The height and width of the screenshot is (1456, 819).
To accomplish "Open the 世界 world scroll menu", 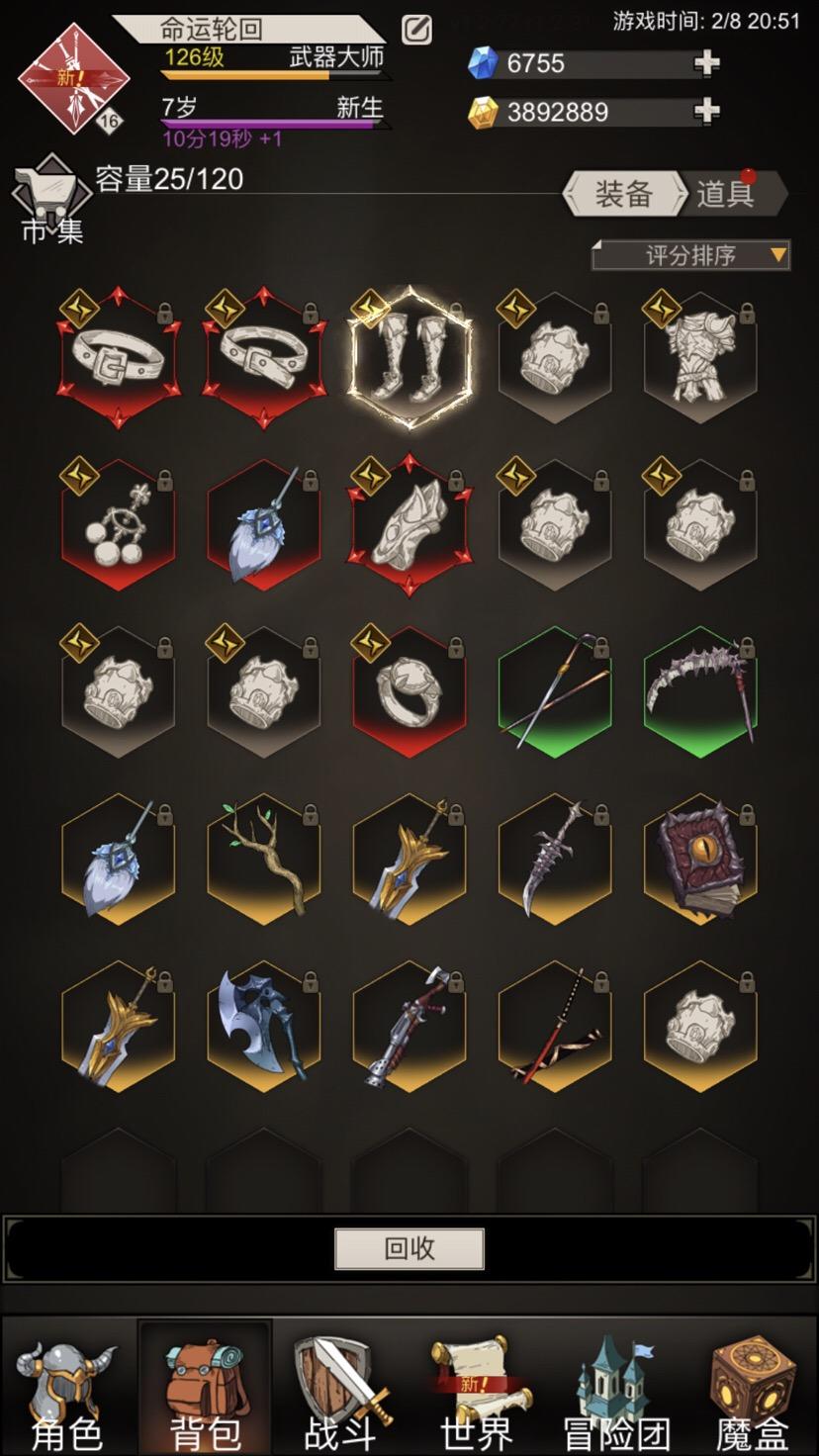I will click(x=476, y=1392).
